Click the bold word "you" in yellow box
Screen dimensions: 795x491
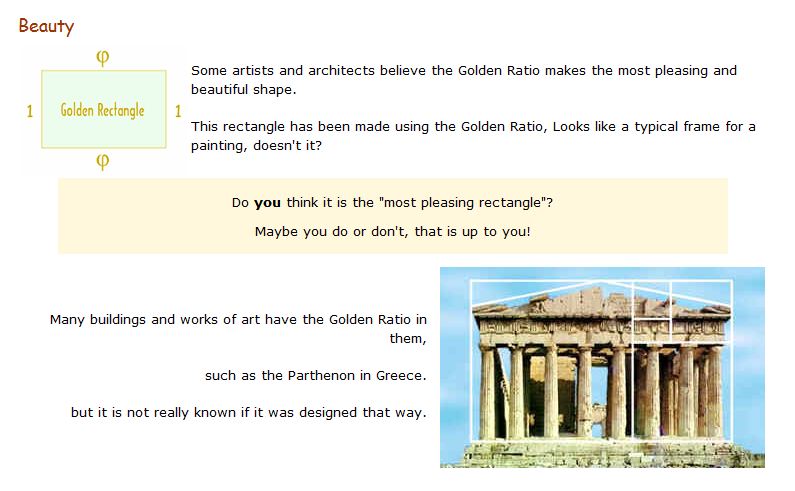pos(267,203)
